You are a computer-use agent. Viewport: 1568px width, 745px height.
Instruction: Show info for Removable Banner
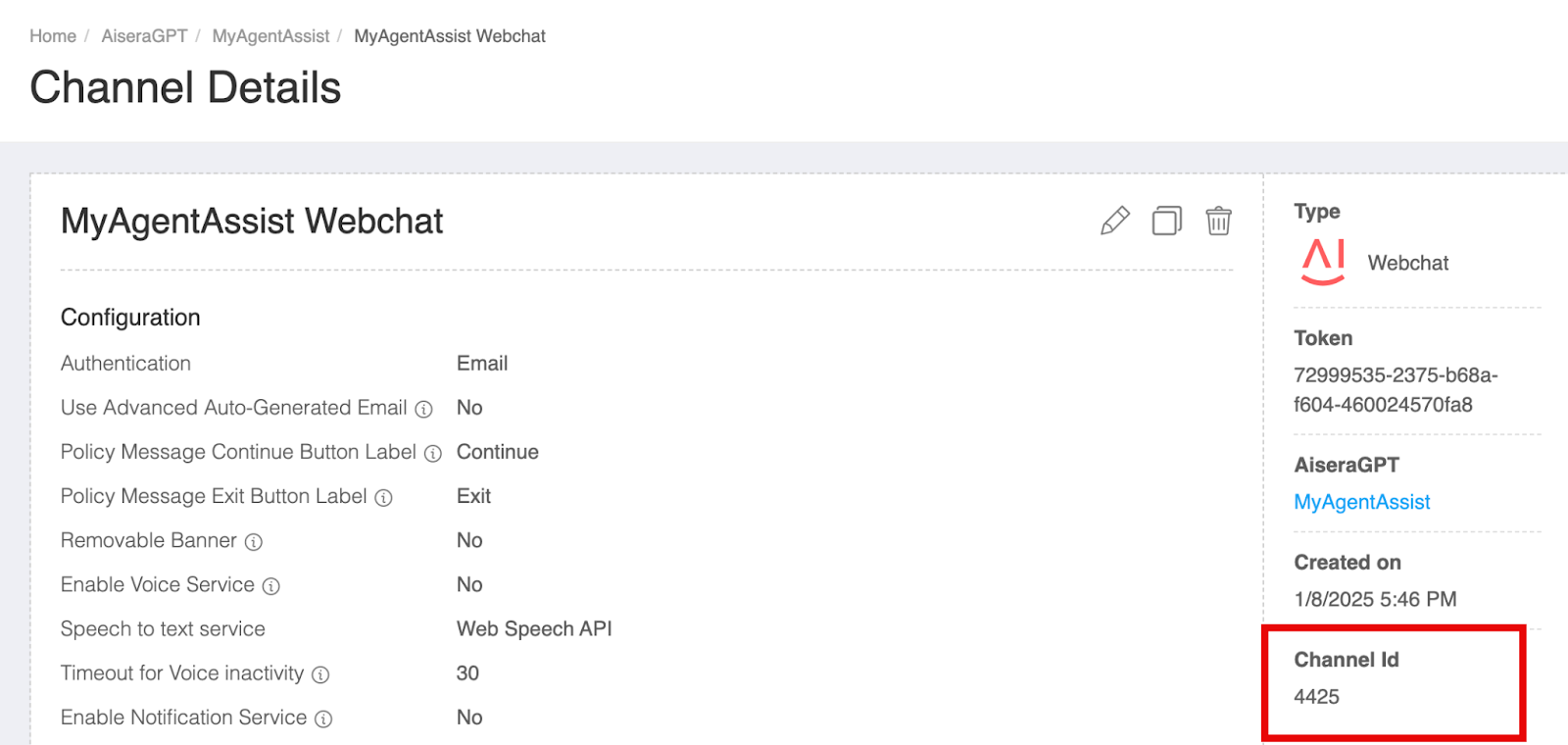click(254, 542)
